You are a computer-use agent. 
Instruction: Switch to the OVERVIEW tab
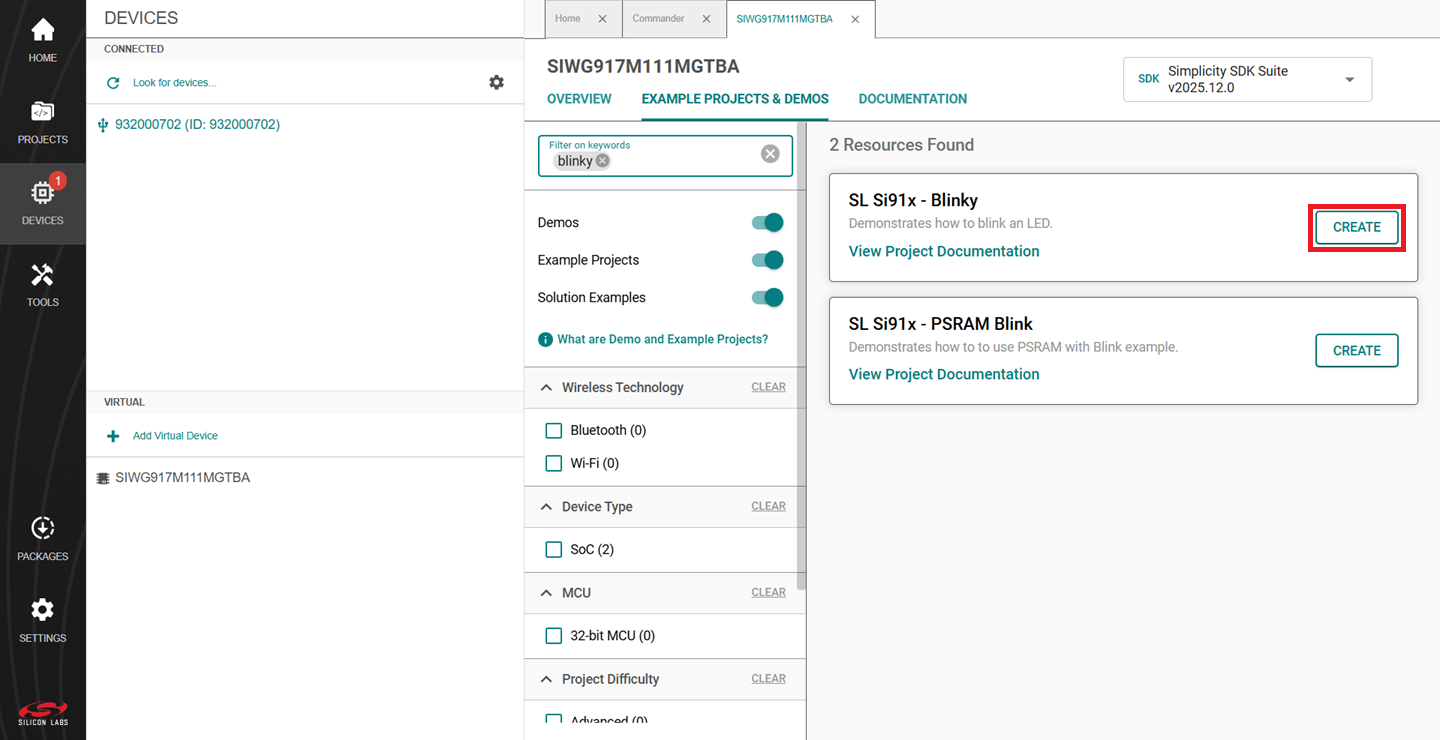click(x=579, y=99)
